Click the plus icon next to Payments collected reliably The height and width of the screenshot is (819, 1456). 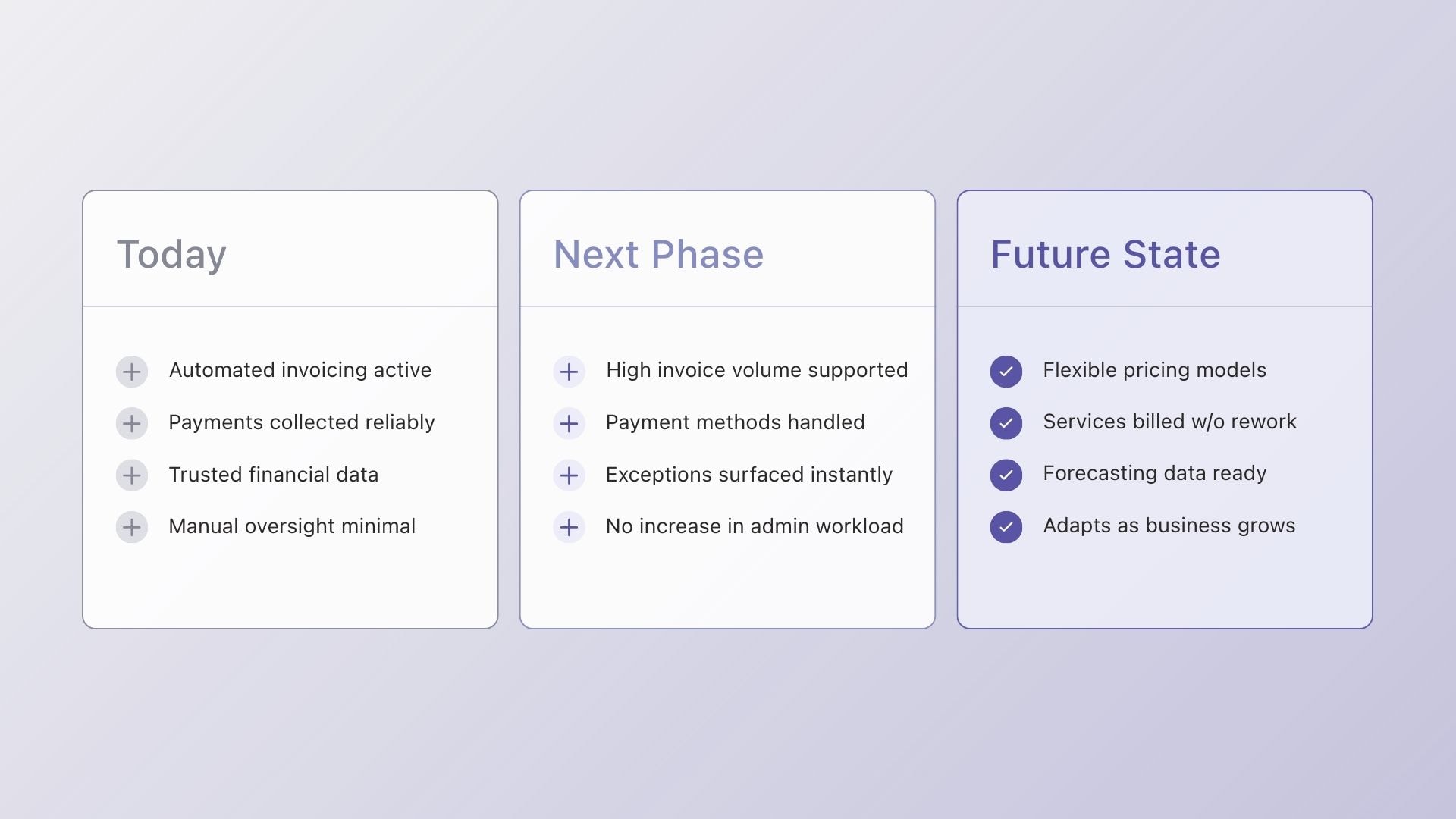tap(132, 423)
